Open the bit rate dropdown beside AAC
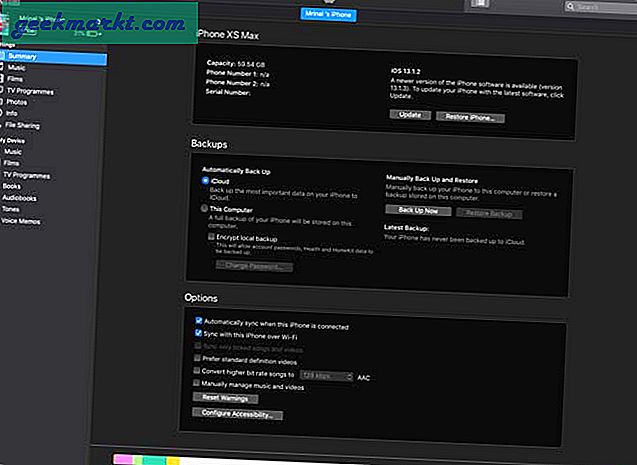Viewport: 637px width, 465px height. pyautogui.click(x=327, y=376)
